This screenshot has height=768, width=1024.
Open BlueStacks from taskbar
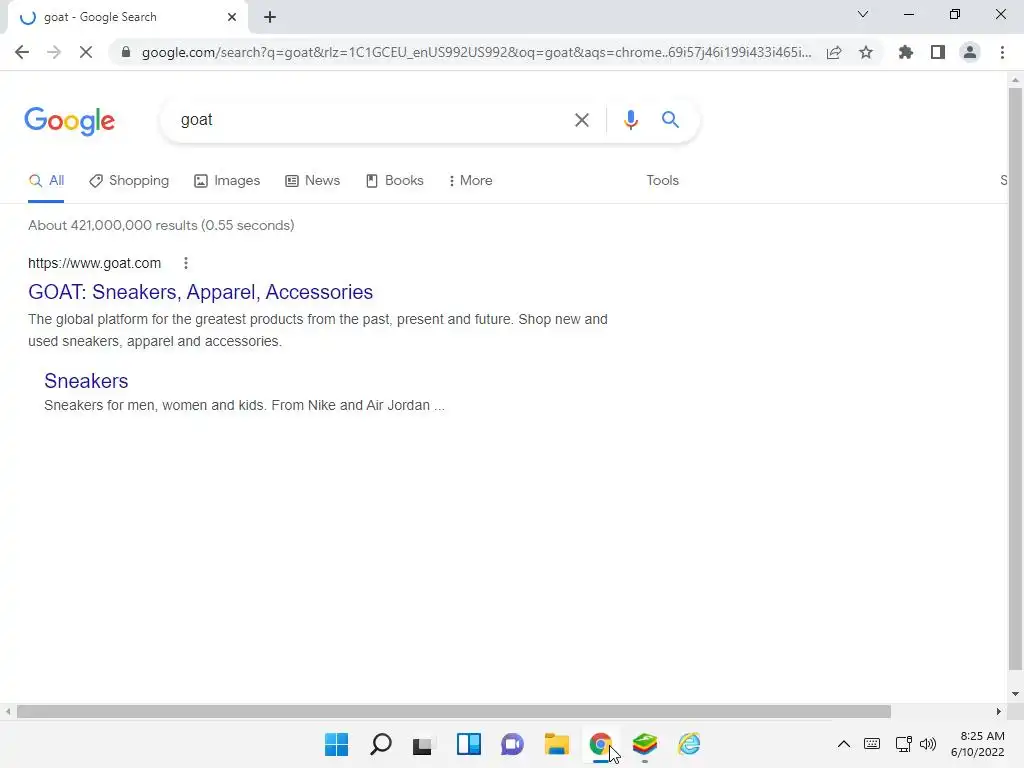645,744
